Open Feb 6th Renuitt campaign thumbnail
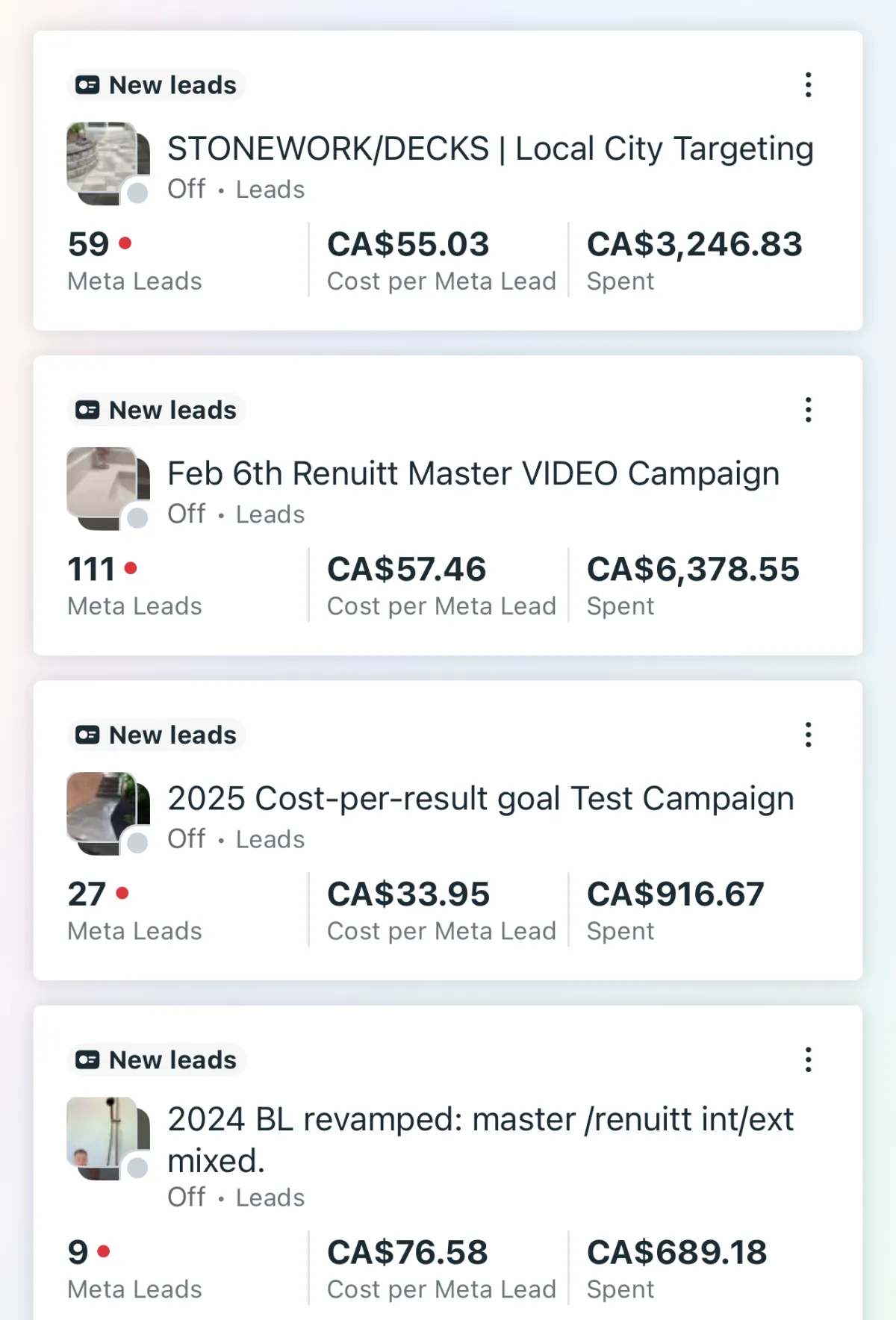The height and width of the screenshot is (1320, 896). click(x=108, y=488)
